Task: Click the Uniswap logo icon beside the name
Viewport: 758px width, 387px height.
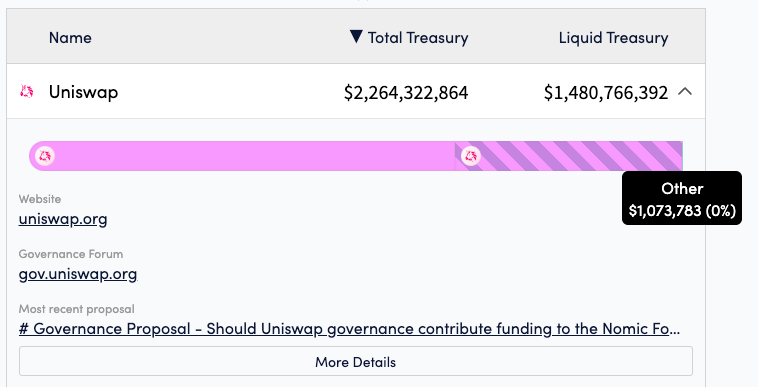Action: pos(27,91)
